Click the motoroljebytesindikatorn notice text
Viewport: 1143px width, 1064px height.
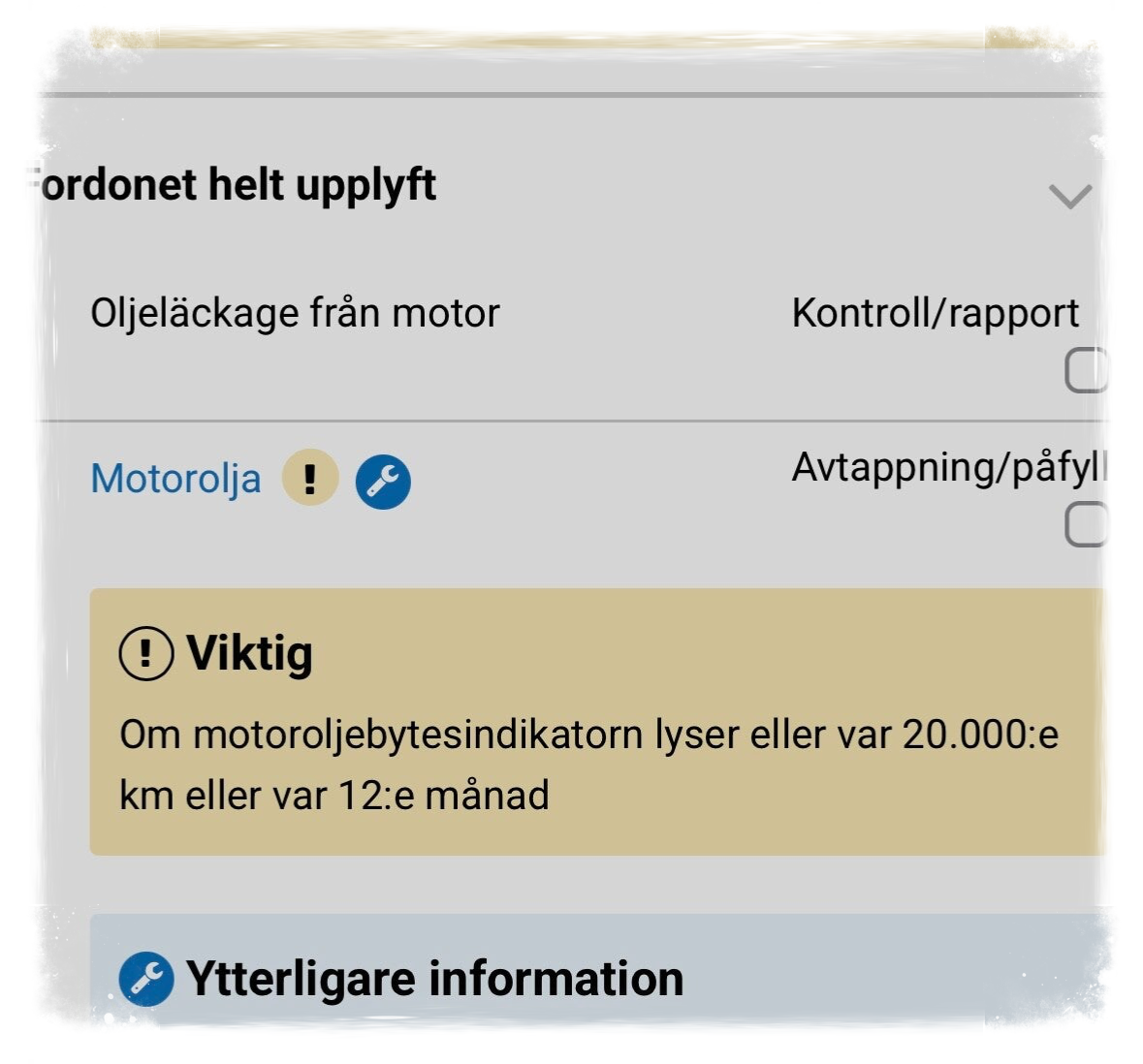pyautogui.click(x=588, y=735)
